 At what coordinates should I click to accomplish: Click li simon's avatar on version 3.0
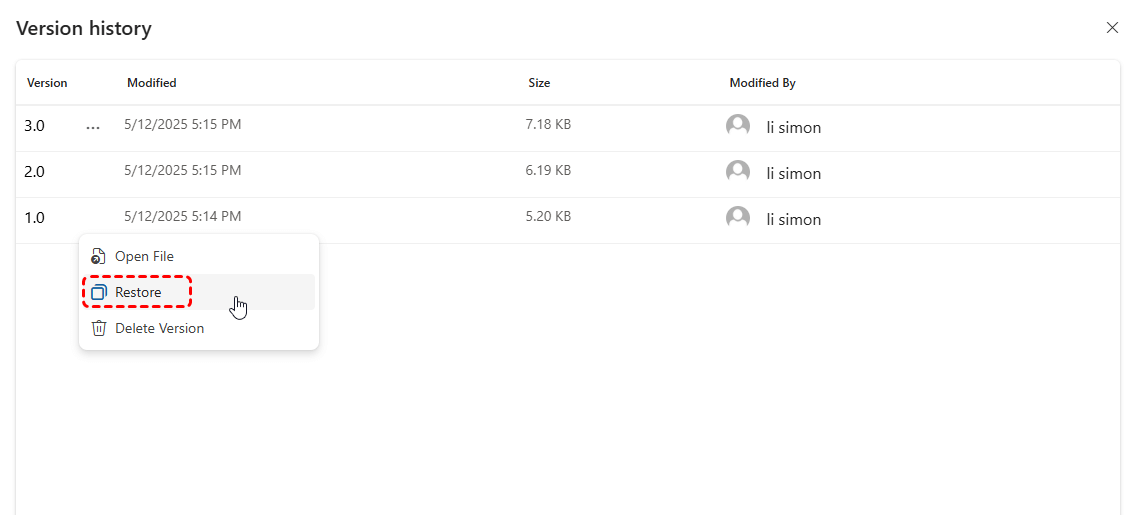tap(737, 126)
